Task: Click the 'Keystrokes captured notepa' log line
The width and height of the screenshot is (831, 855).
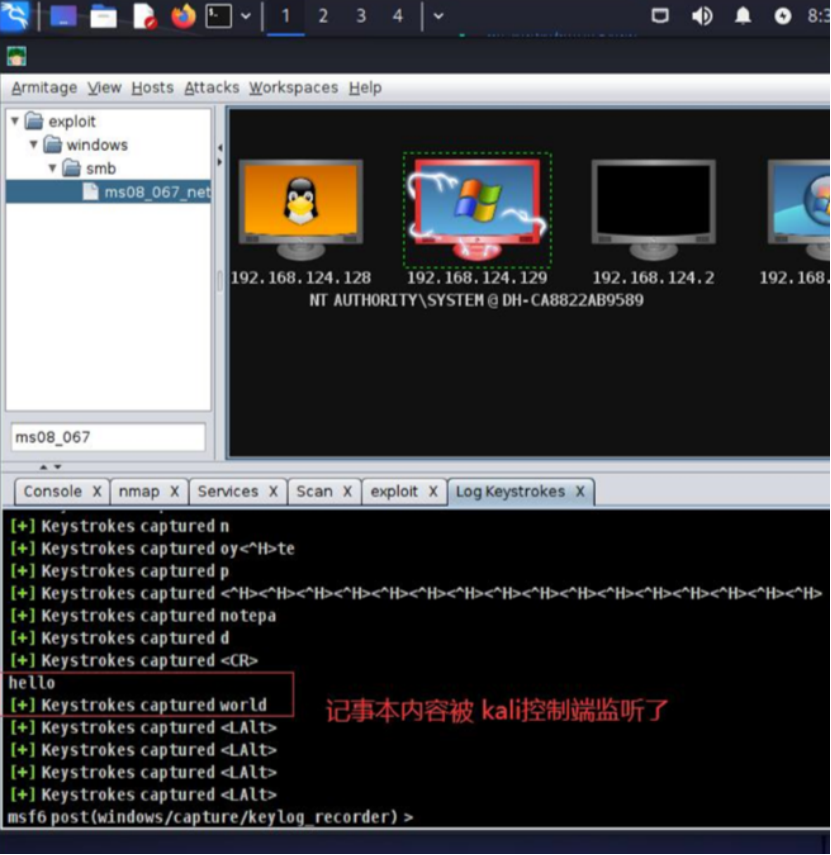Action: click(x=143, y=616)
